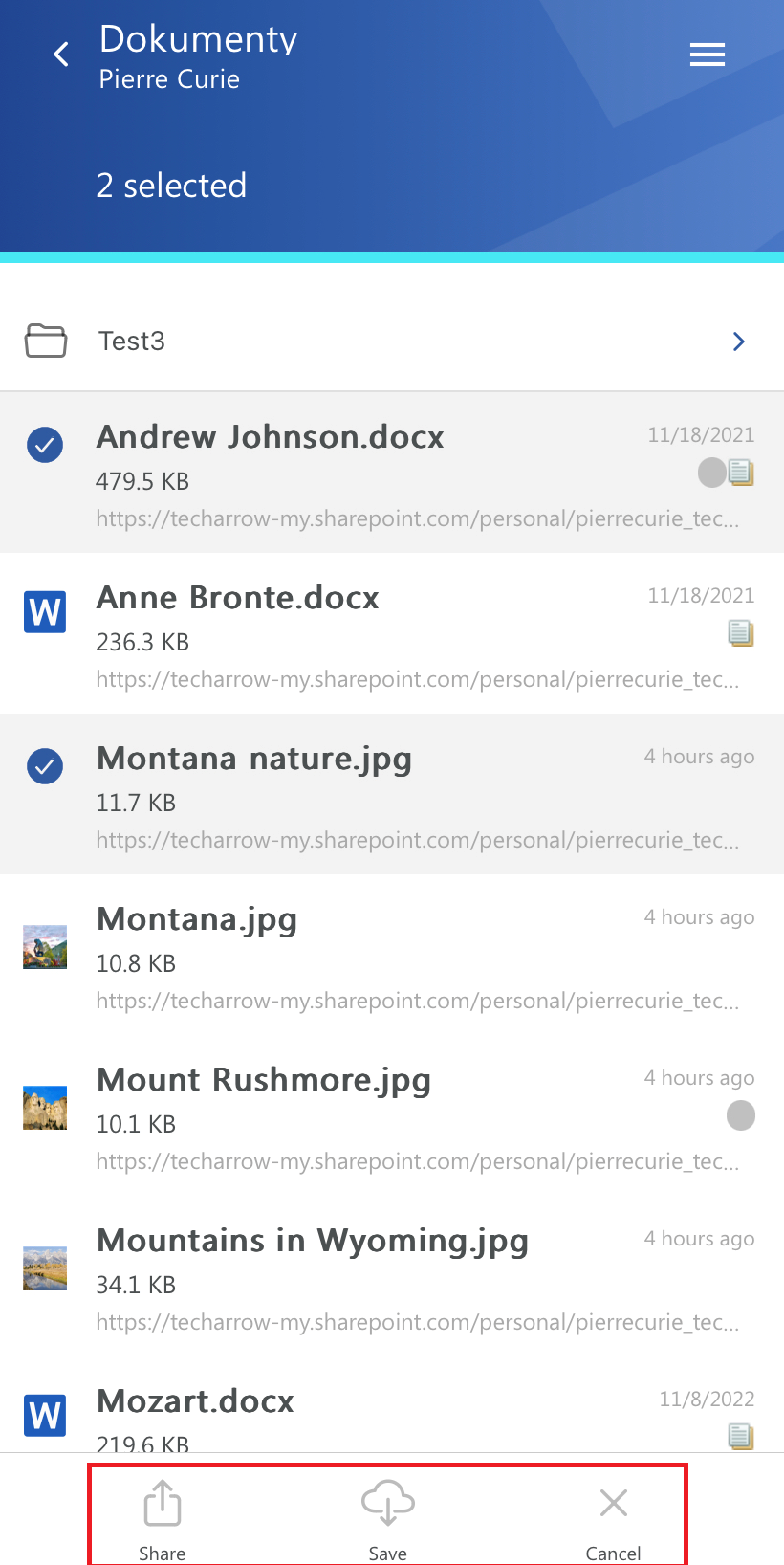This screenshot has width=784, height=1565.
Task: Click the Word icon beside Anne Bronte.docx
Action: [45, 612]
